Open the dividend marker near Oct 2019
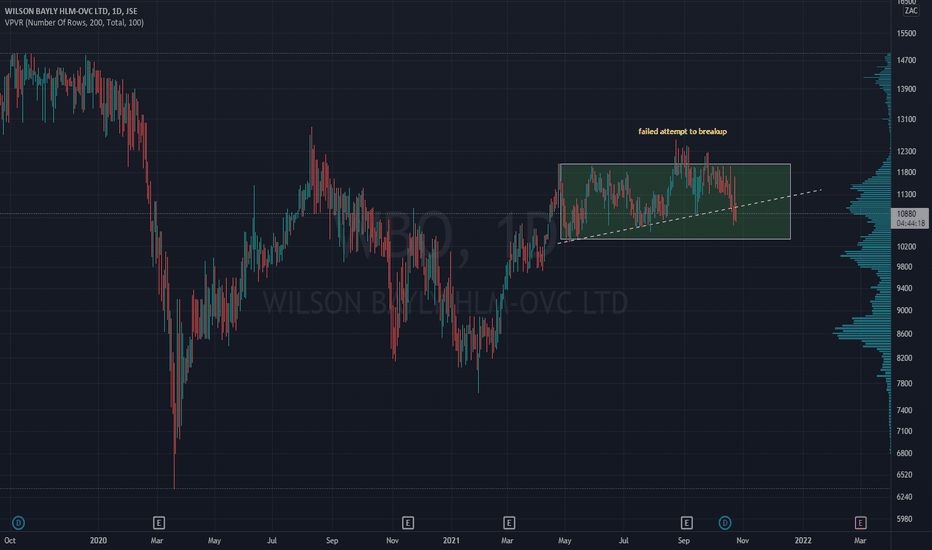Screen dimensions: 932x550 point(18,523)
